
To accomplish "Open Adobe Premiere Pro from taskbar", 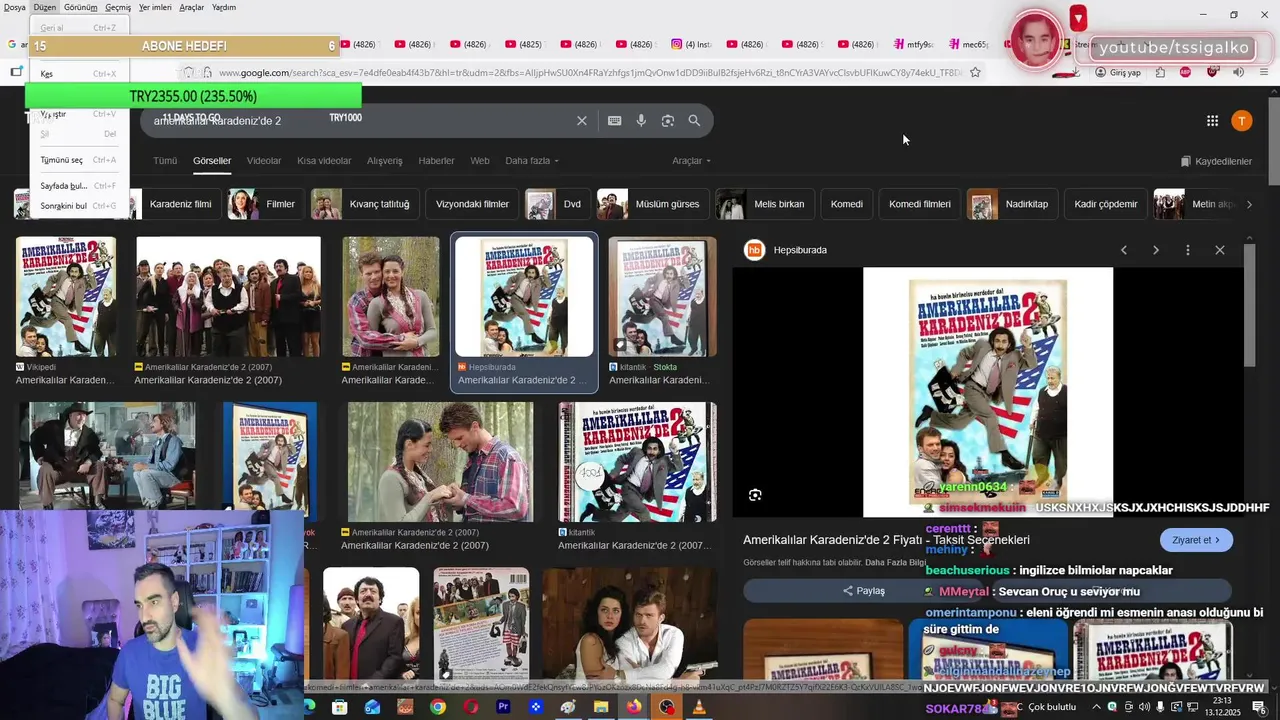I will pos(503,707).
